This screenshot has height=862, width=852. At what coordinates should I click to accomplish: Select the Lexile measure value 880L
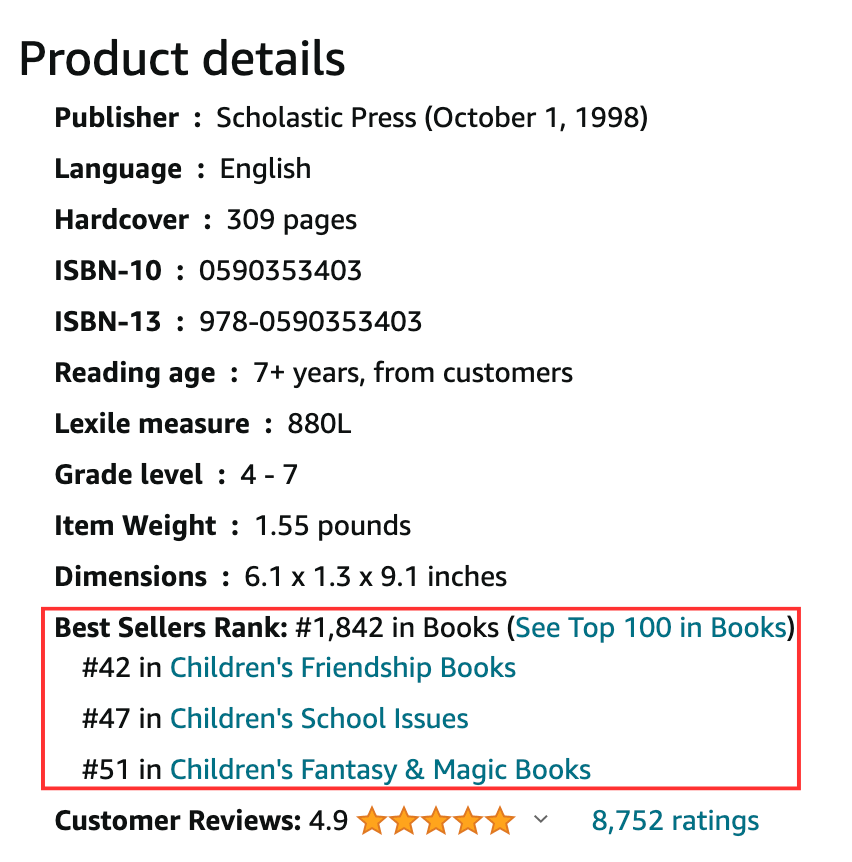[319, 424]
